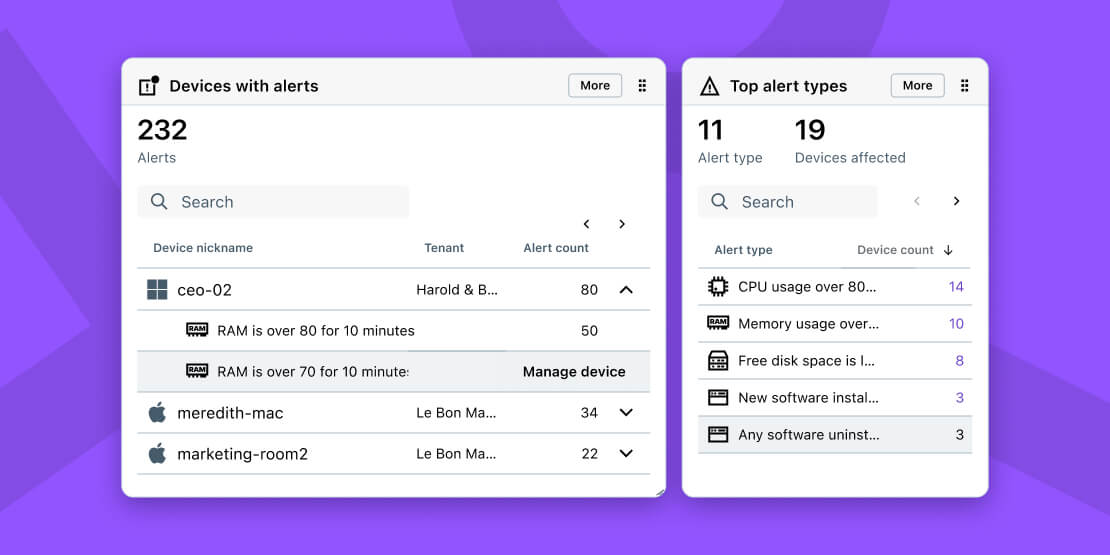The width and height of the screenshot is (1110, 555).
Task: Open device count 10 for Memory usage
Action: pos(956,324)
